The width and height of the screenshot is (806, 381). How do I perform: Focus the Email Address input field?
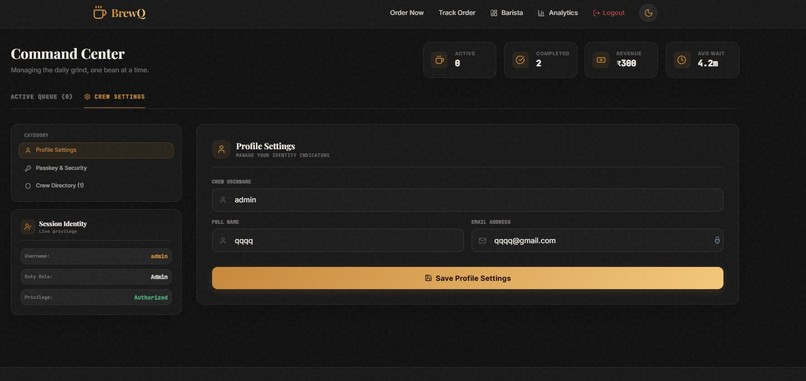coord(597,240)
